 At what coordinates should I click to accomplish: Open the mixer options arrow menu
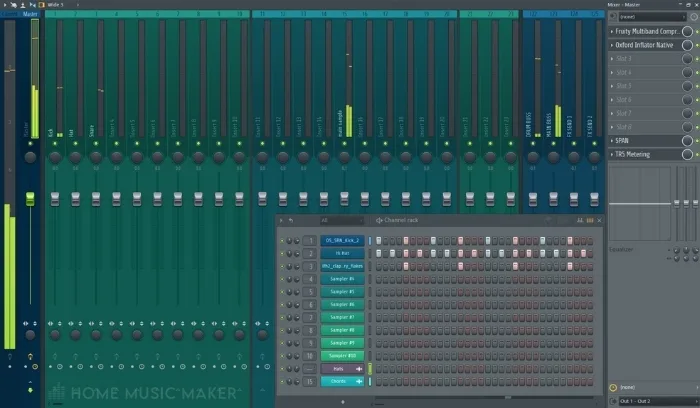(4, 5)
